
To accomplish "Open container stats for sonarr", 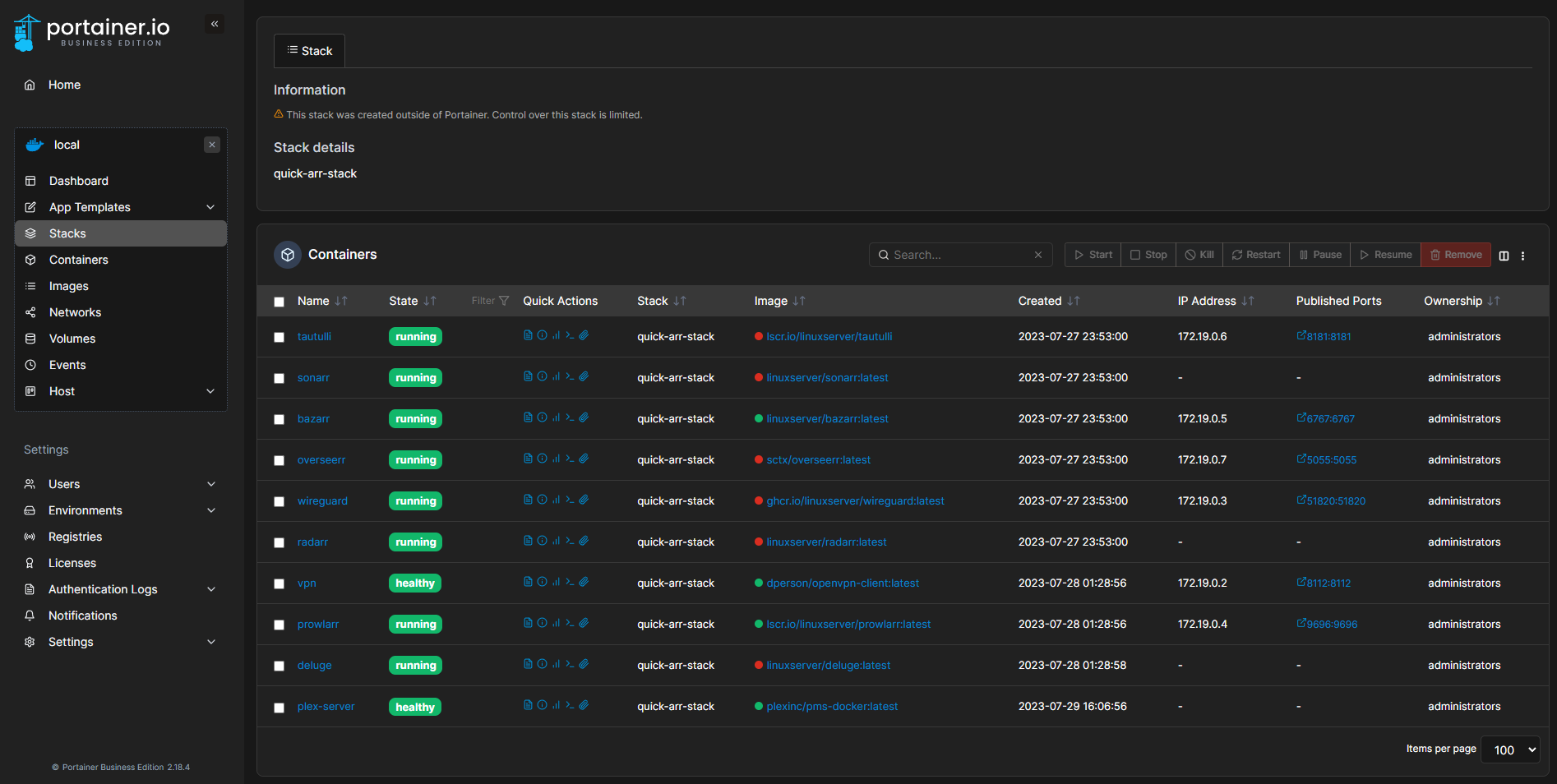I will (x=556, y=376).
